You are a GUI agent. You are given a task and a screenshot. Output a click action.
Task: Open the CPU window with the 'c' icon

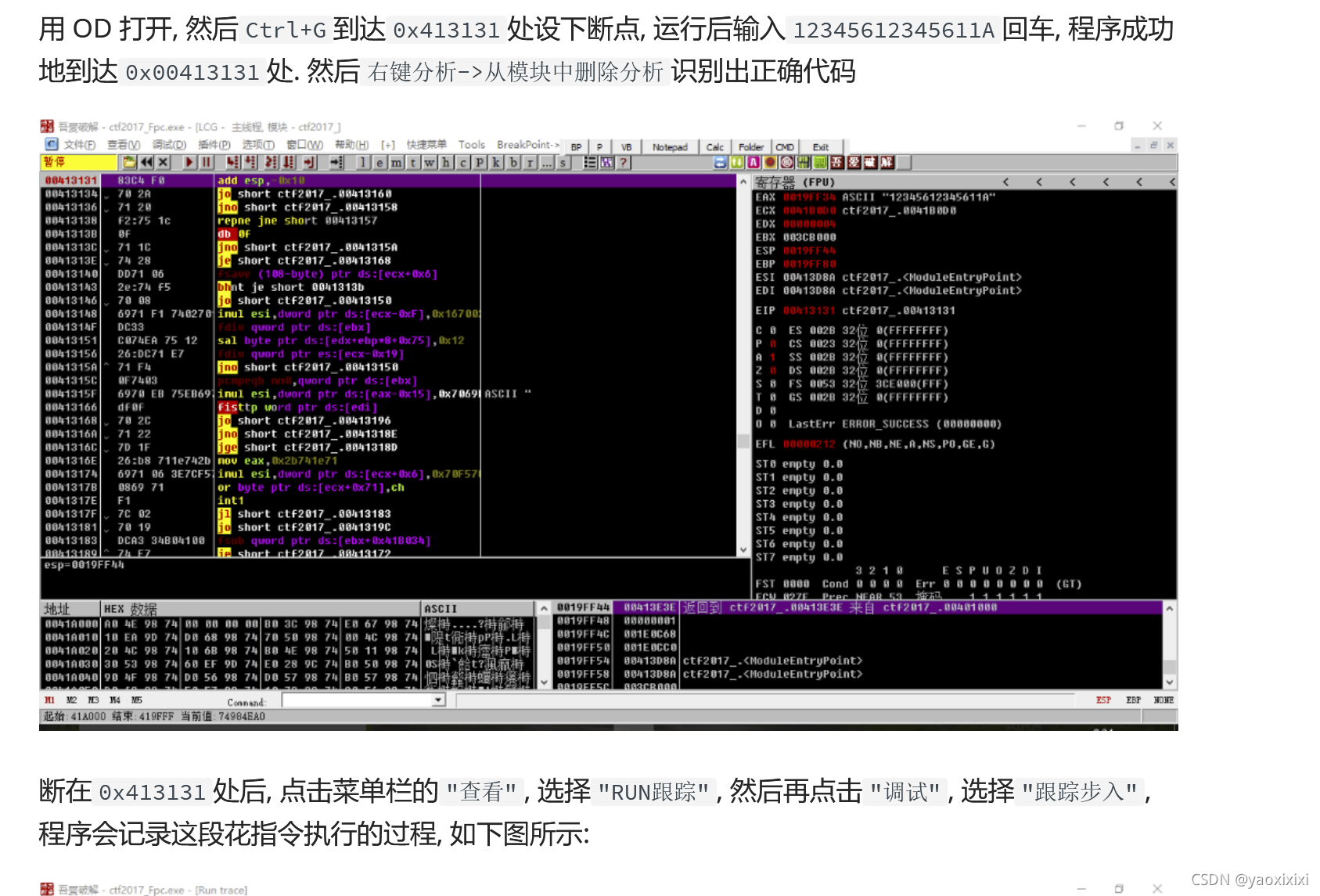(x=462, y=162)
